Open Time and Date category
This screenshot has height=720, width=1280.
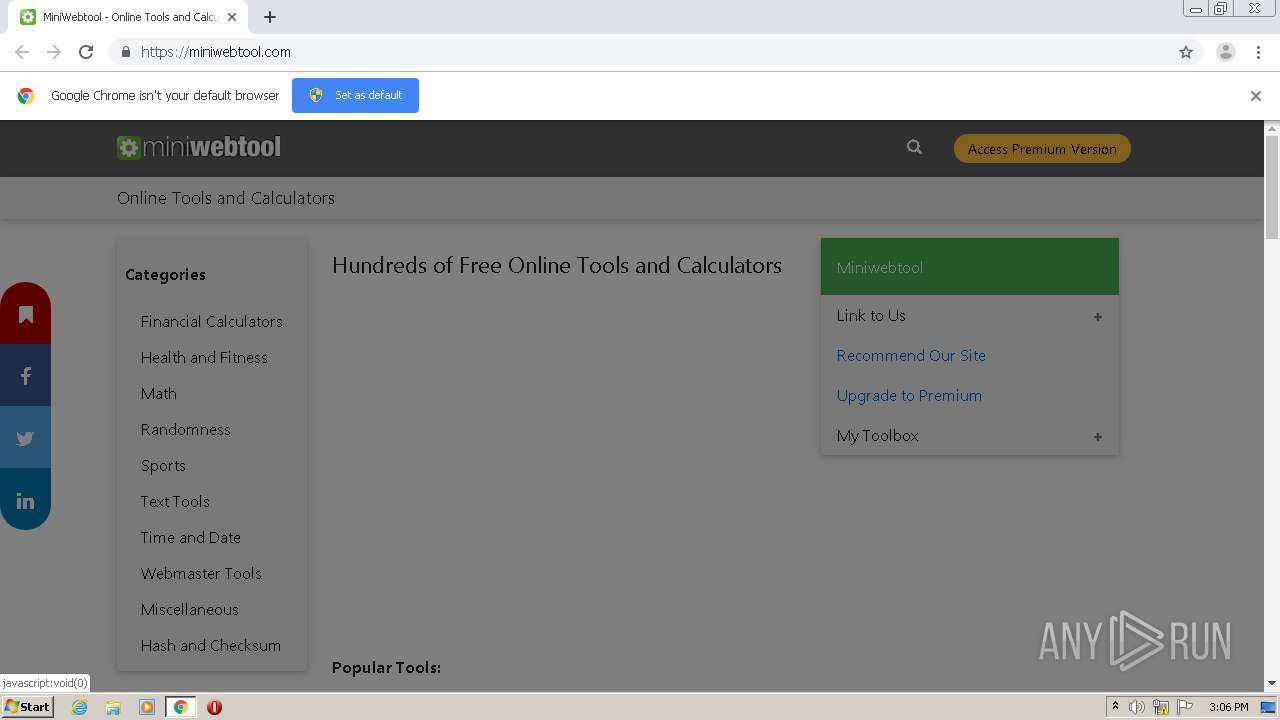190,538
